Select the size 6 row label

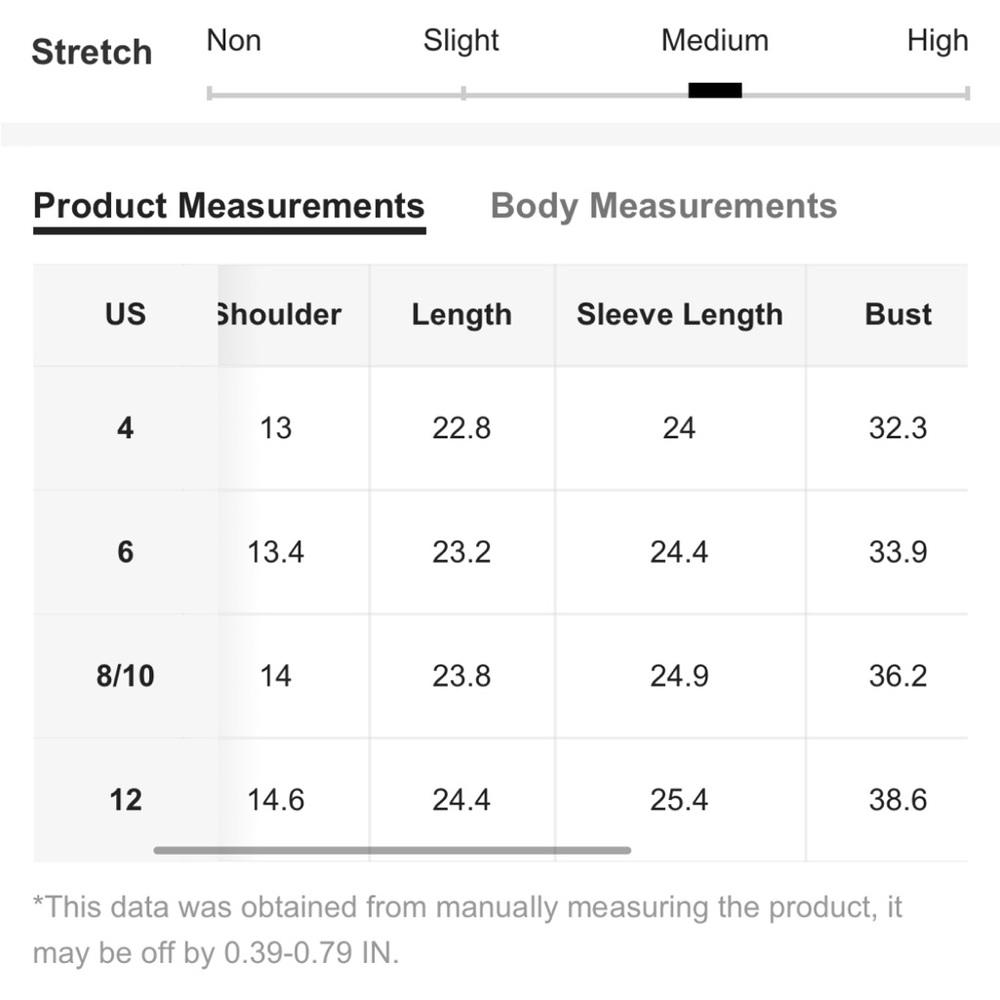(x=125, y=552)
